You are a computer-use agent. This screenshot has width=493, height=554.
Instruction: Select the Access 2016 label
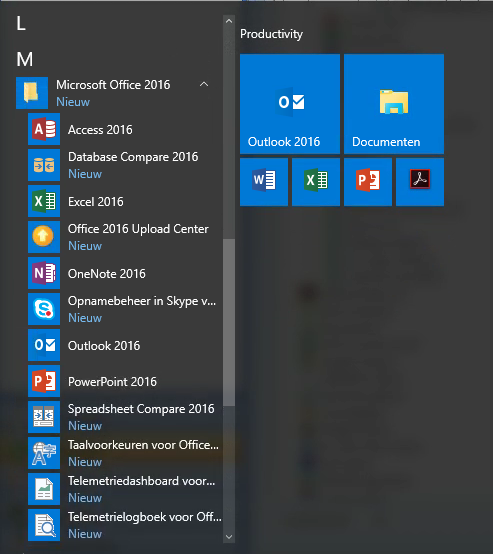pos(100,130)
